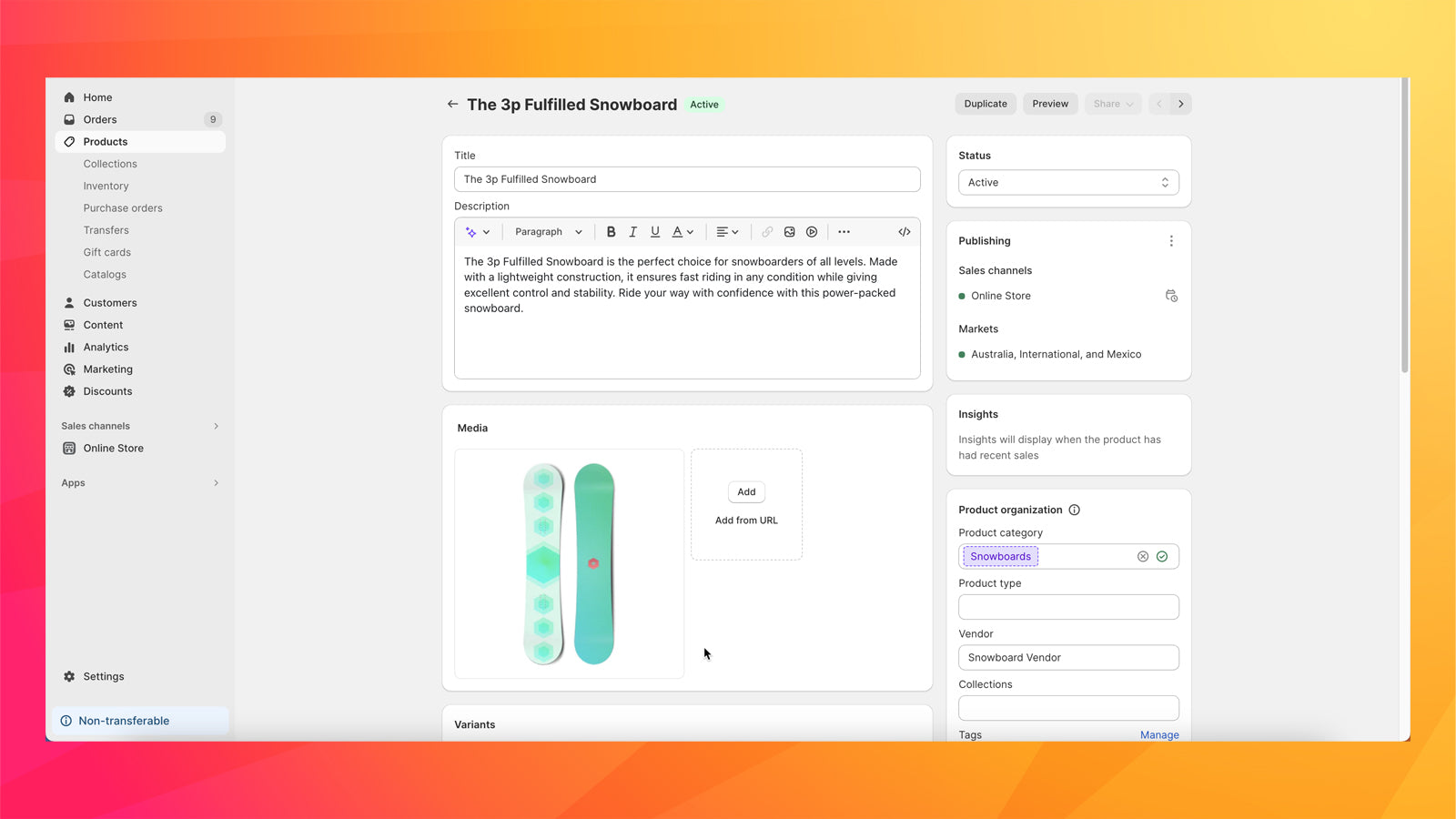This screenshot has width=1456, height=819.
Task: Click the Snowboards product category field
Action: click(x=1000, y=556)
